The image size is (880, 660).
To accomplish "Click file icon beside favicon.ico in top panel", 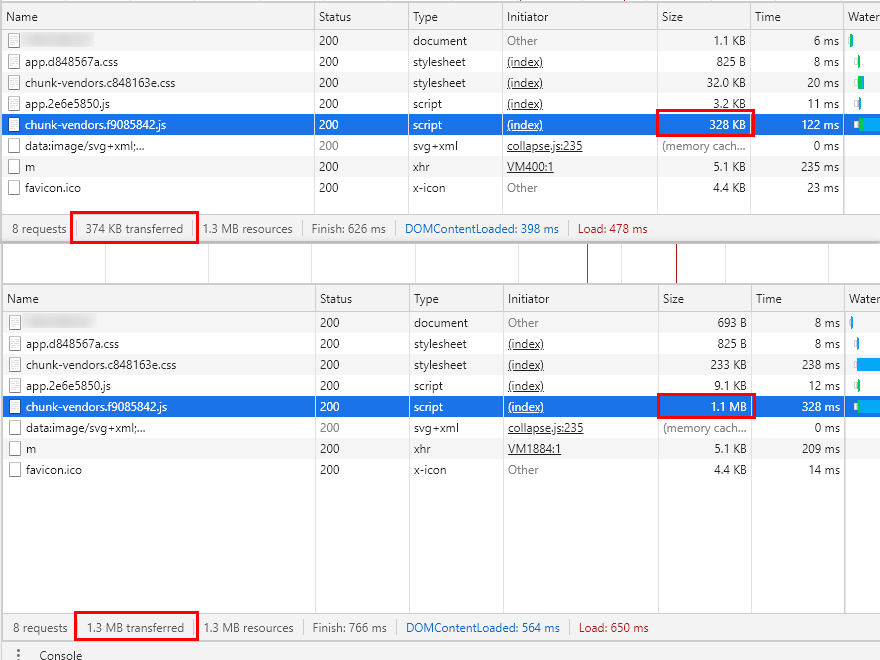I will tap(14, 188).
